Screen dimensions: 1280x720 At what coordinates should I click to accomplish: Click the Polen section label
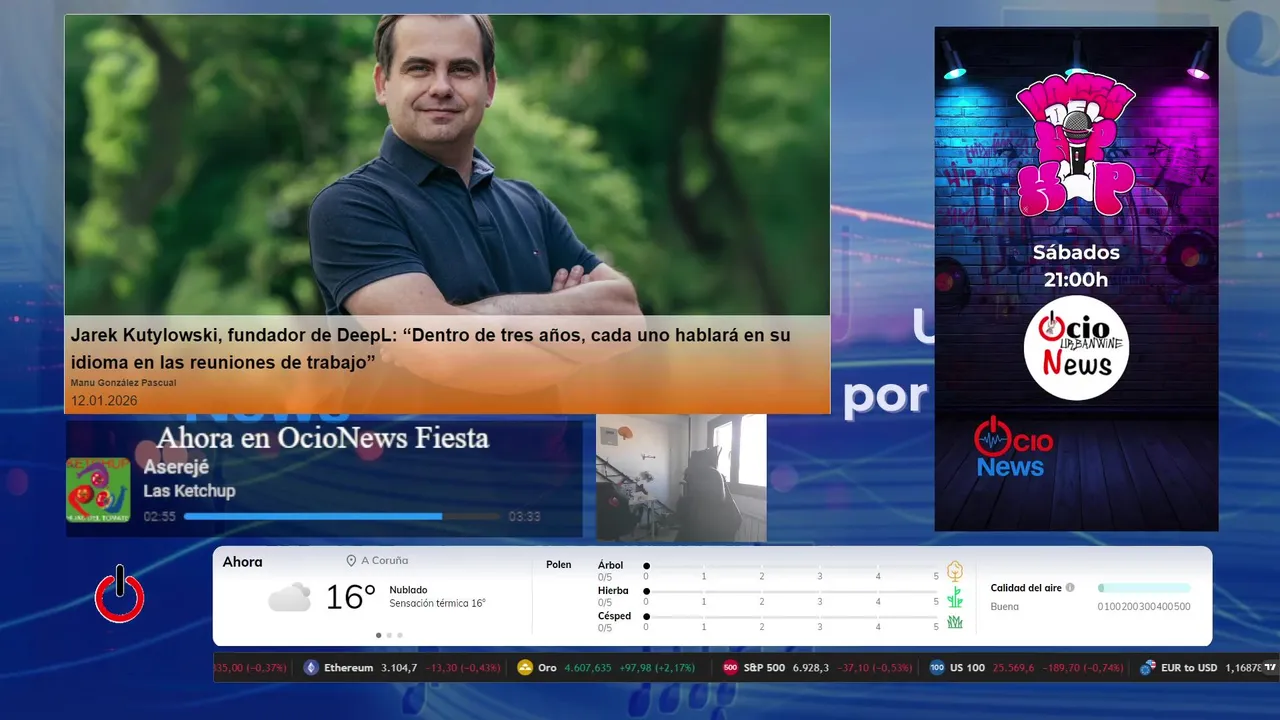(559, 565)
